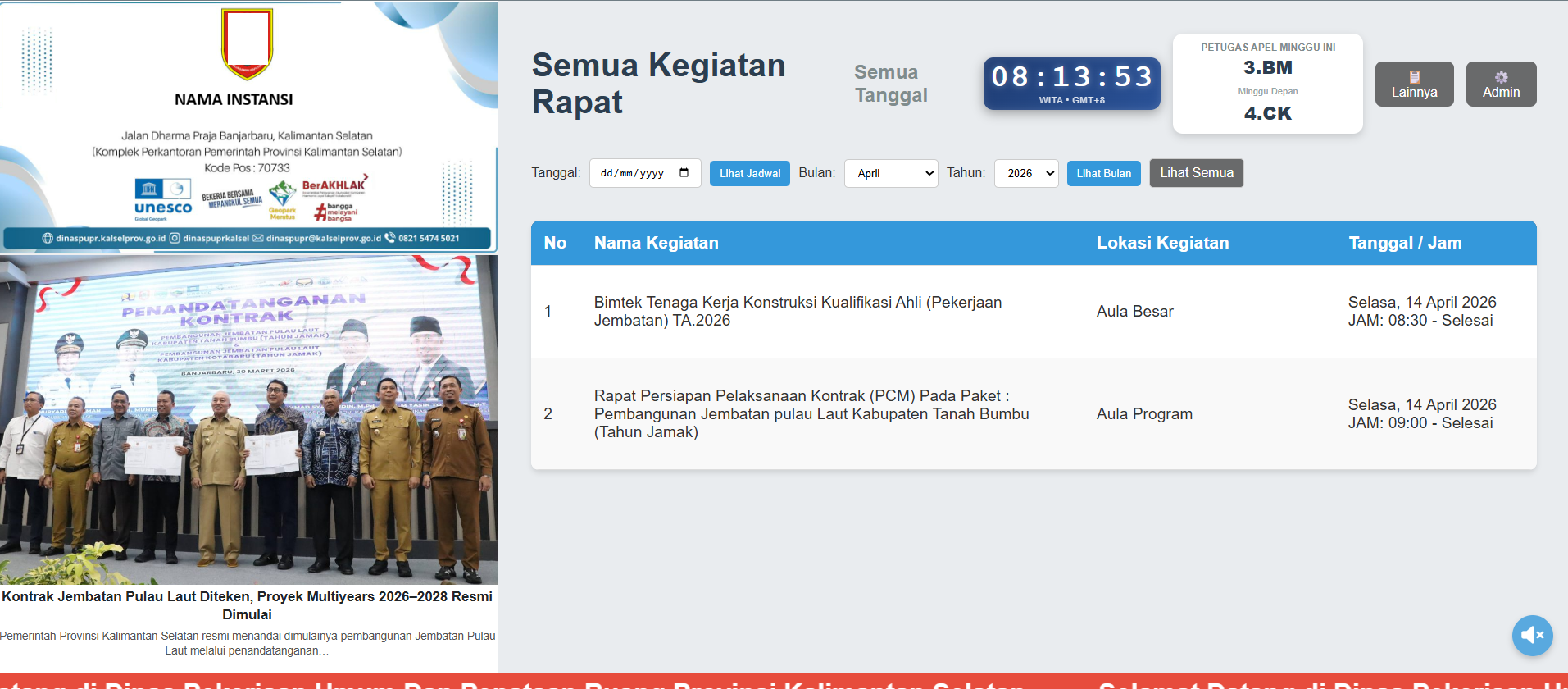Click the dinaspupr@kalselprov.go.id email address text
The width and height of the screenshot is (1568, 689).
(x=323, y=239)
